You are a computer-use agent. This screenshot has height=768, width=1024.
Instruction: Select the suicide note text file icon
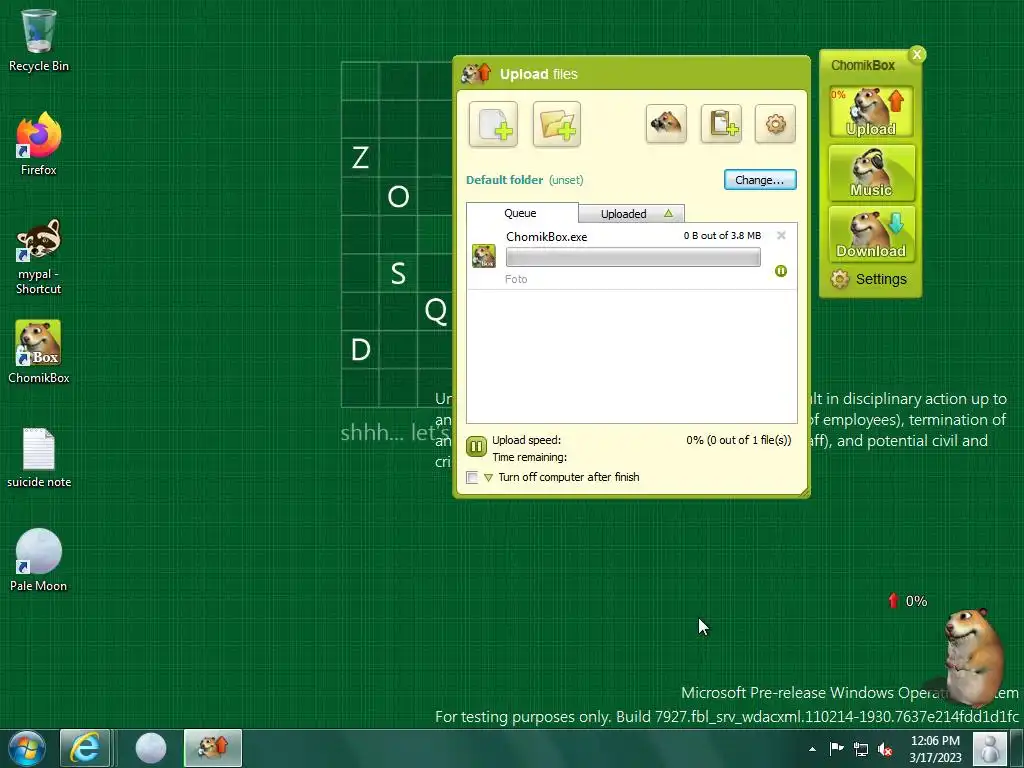pyautogui.click(x=39, y=458)
